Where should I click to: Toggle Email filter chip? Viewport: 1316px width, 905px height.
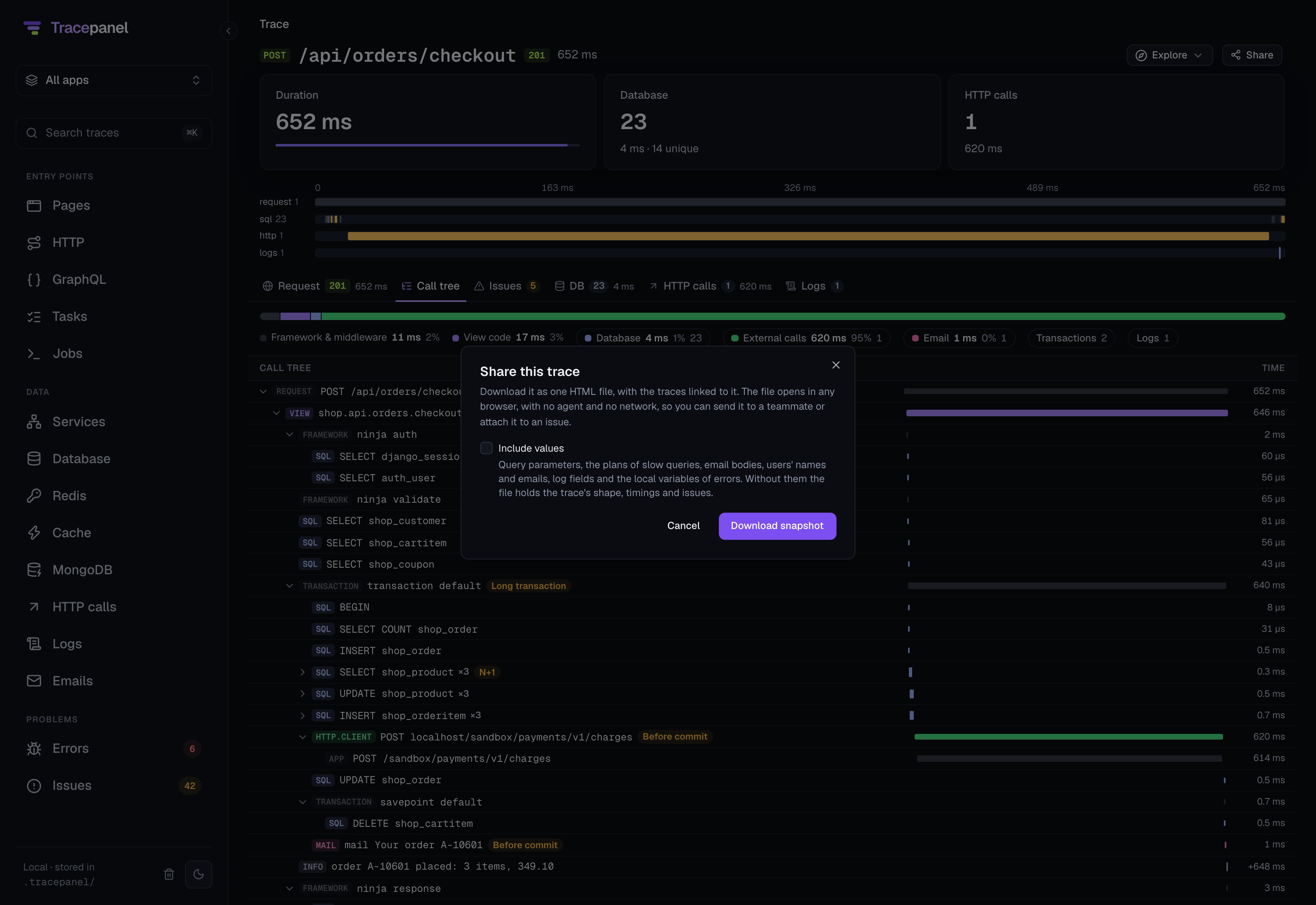(x=958, y=338)
